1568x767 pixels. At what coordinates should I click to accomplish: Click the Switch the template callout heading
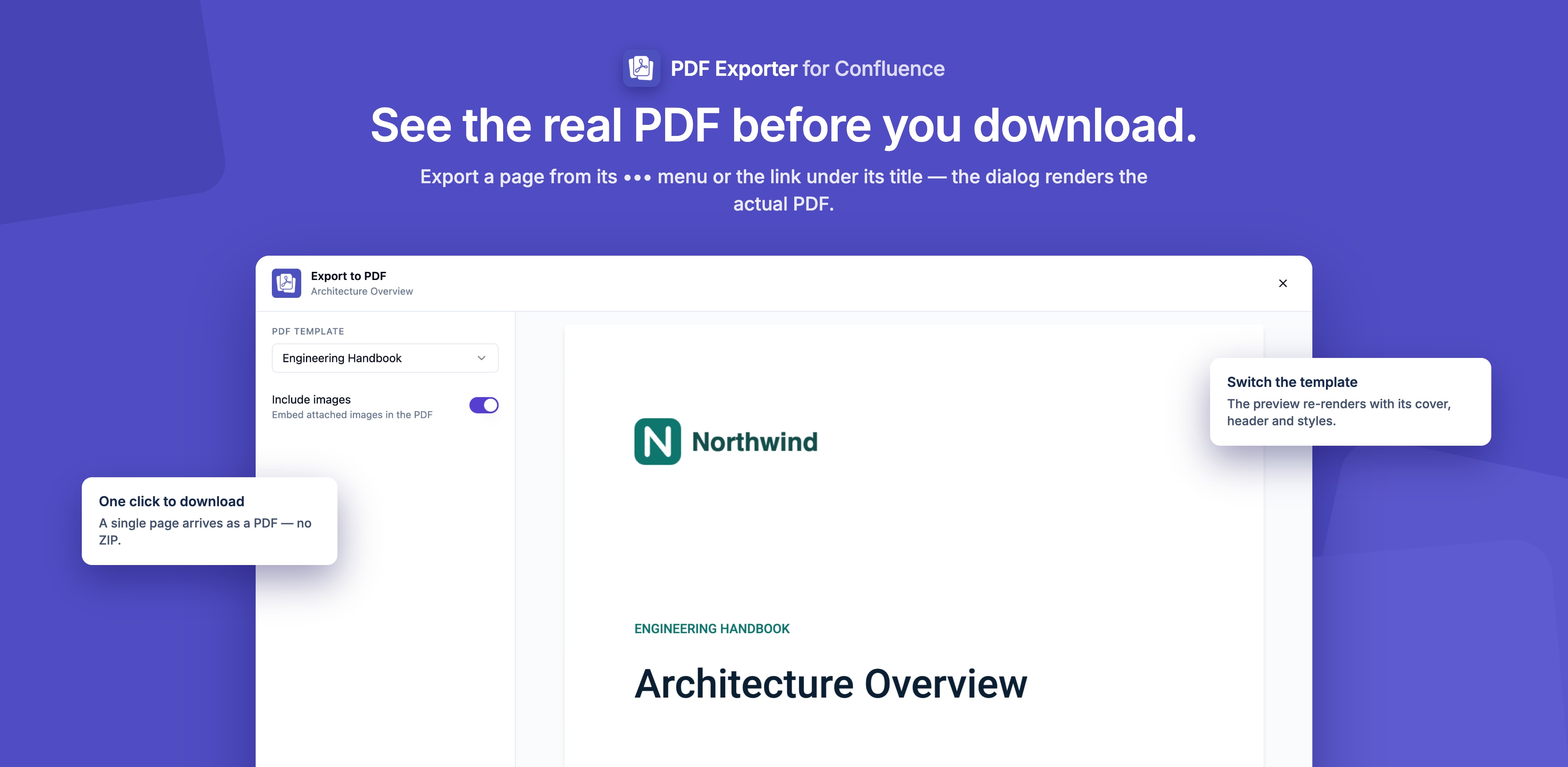[x=1291, y=382]
